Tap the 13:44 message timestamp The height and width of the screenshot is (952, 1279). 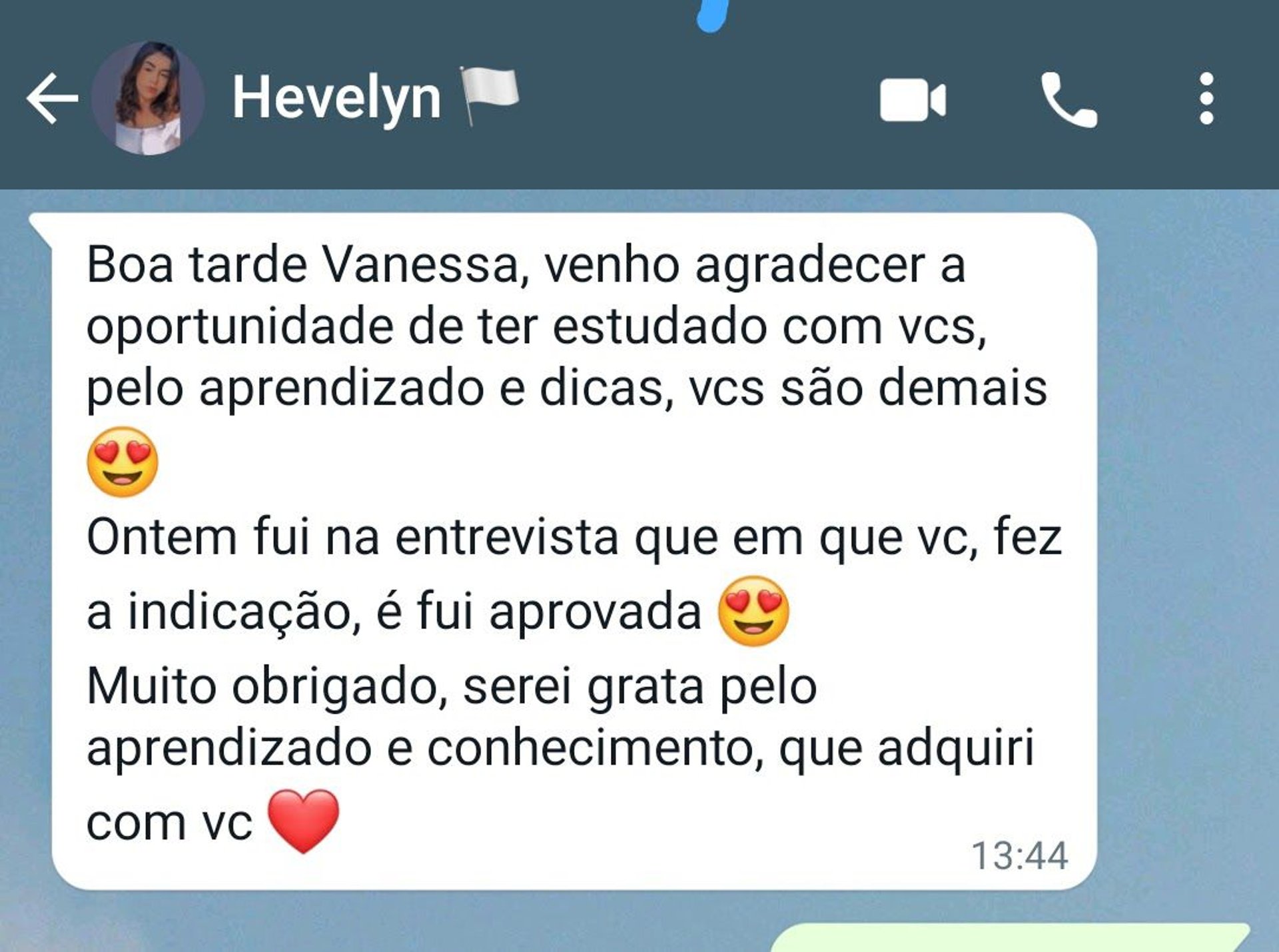tap(1019, 855)
